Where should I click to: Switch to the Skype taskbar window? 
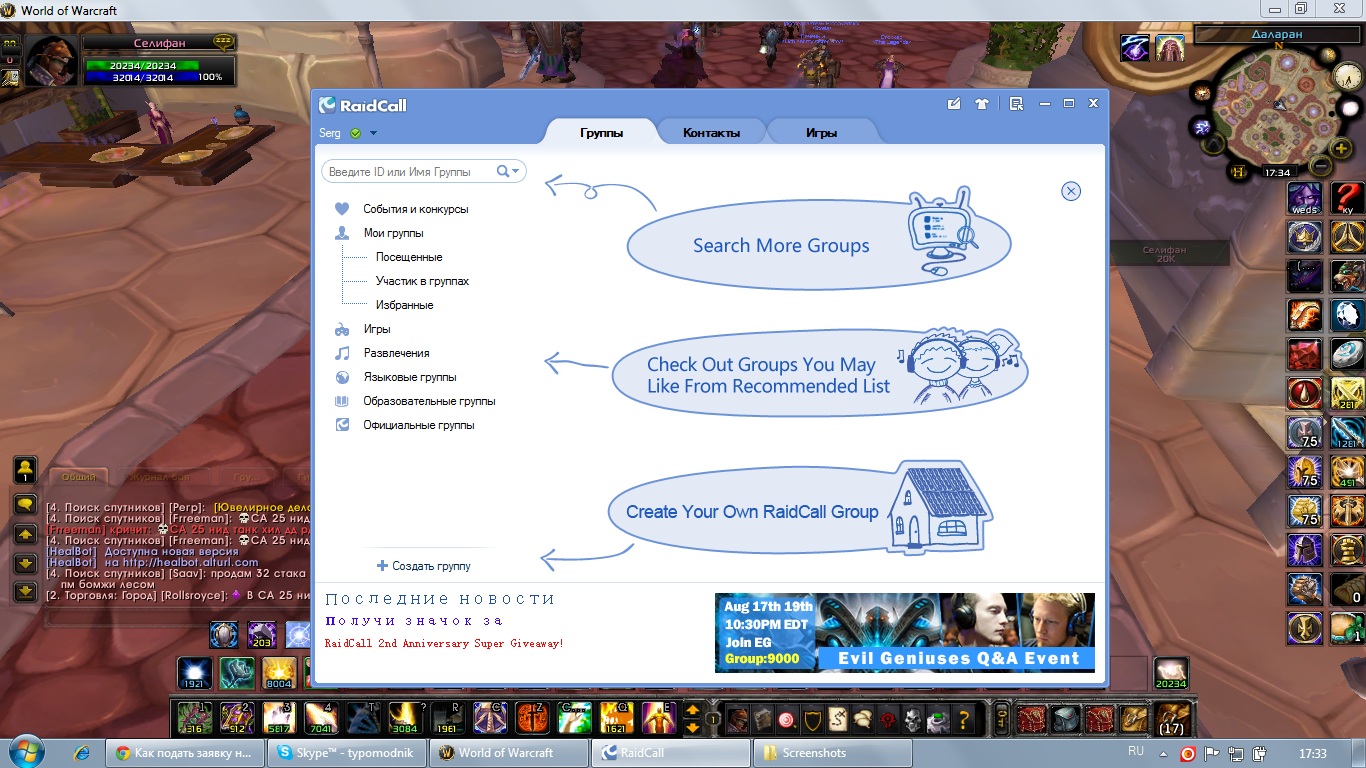pyautogui.click(x=346, y=753)
